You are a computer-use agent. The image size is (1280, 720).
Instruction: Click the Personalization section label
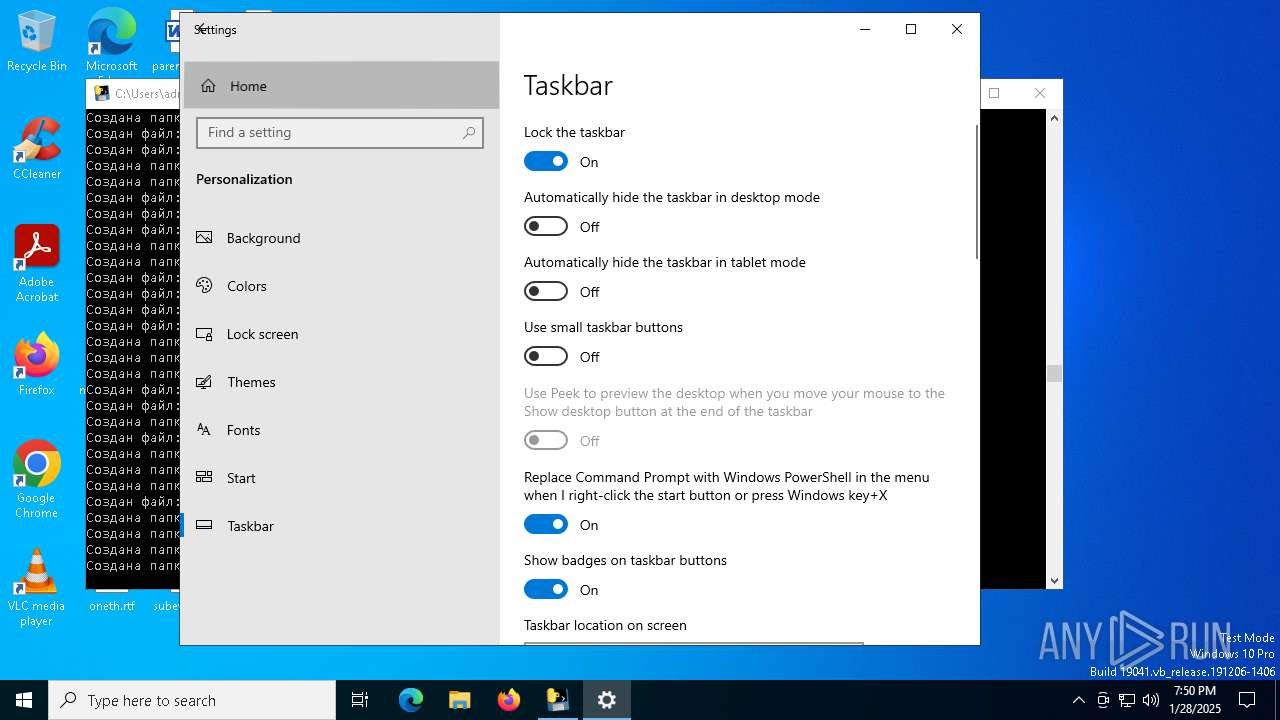pos(244,179)
